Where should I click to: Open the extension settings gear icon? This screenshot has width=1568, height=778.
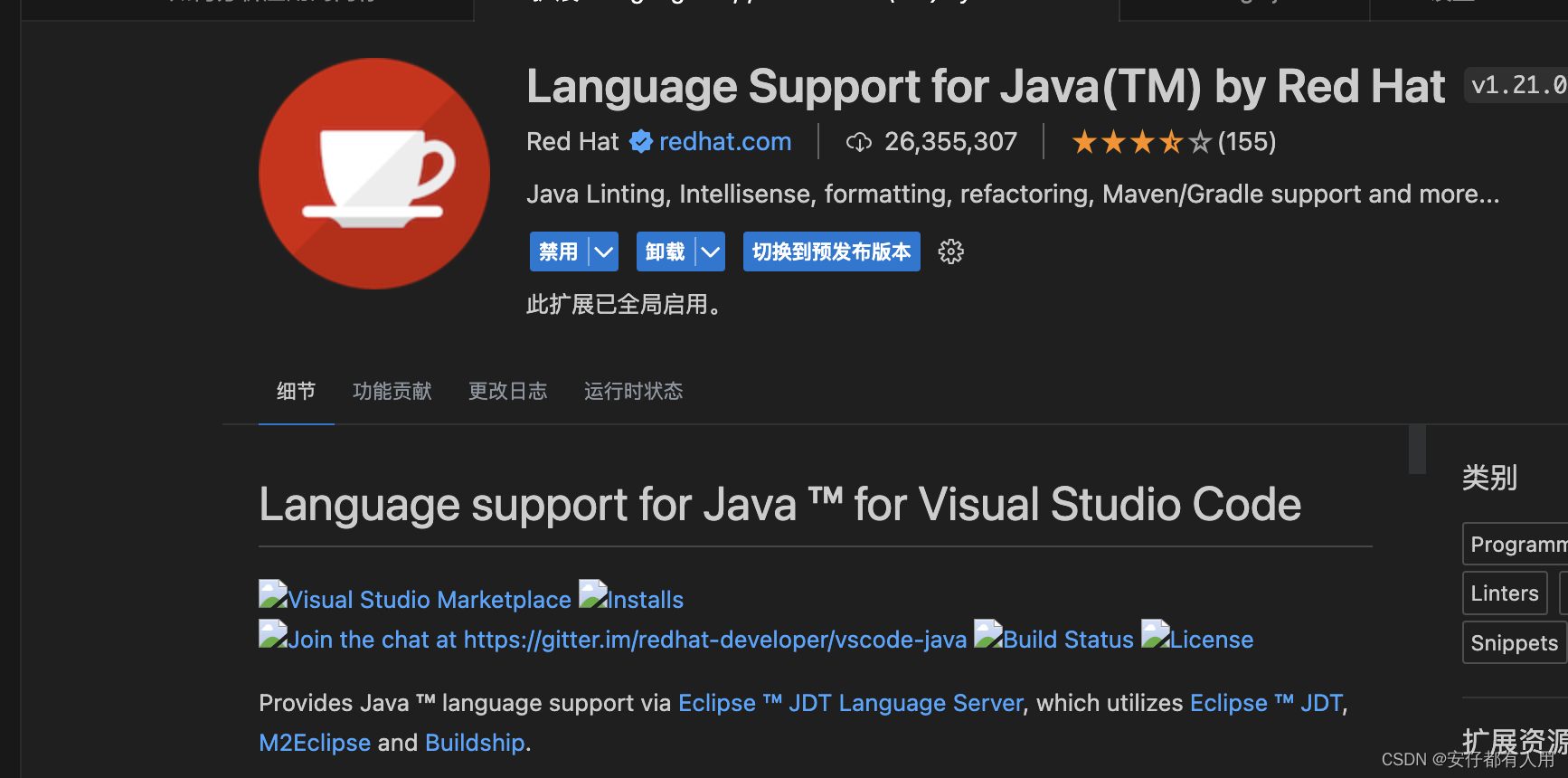click(x=950, y=251)
